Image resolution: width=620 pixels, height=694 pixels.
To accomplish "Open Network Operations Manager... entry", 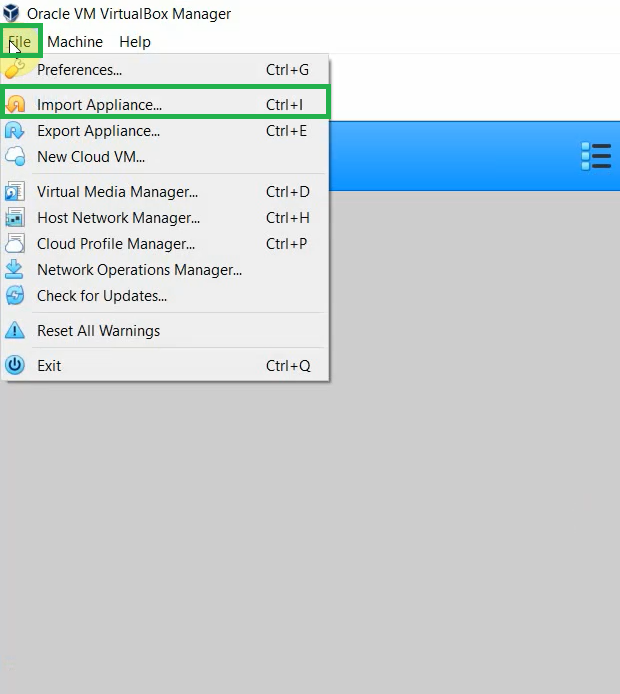I will point(165,270).
